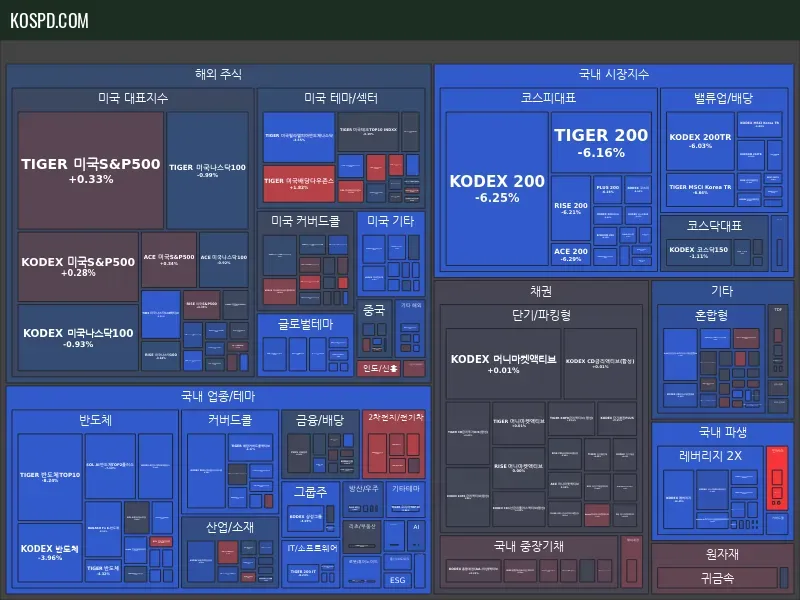Image resolution: width=800 pixels, height=600 pixels.
Task: Open the ESG group tile
Action: click(x=397, y=580)
